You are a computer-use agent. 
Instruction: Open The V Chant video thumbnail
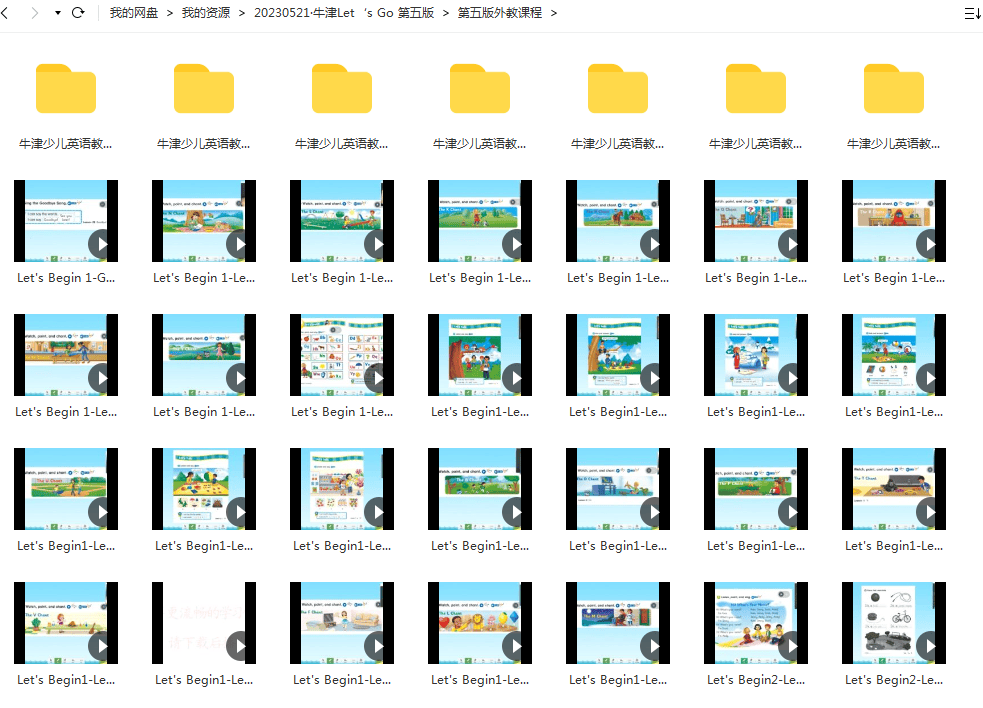click(x=66, y=623)
